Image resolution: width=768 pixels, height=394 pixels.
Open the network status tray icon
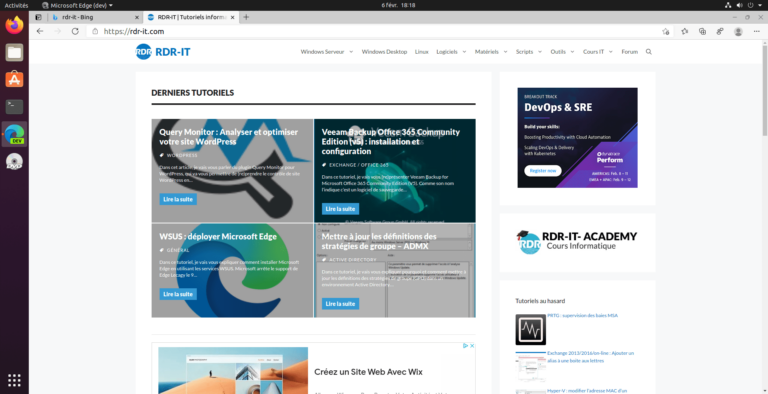pyautogui.click(x=728, y=5)
